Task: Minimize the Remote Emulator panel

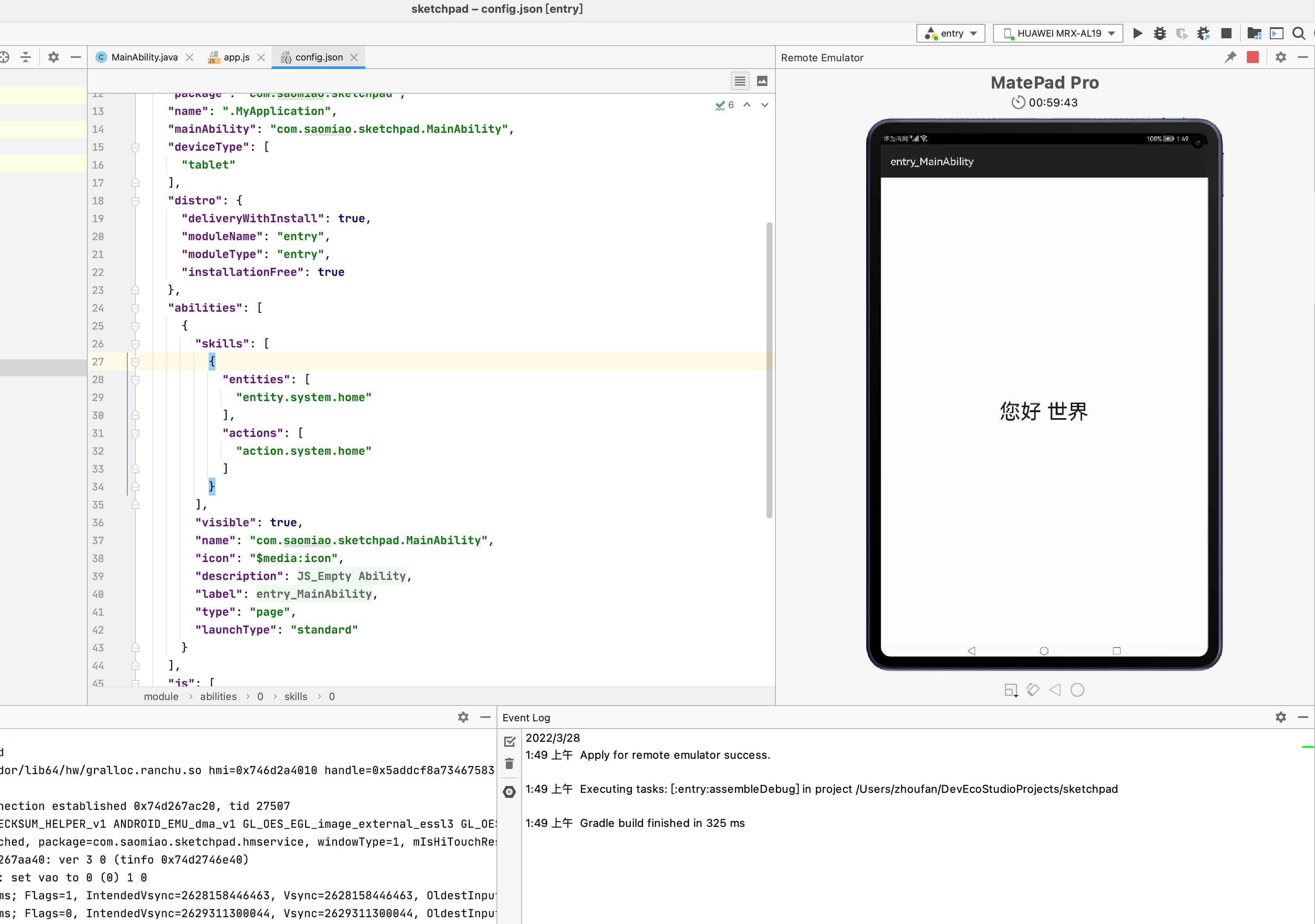Action: (x=1302, y=57)
